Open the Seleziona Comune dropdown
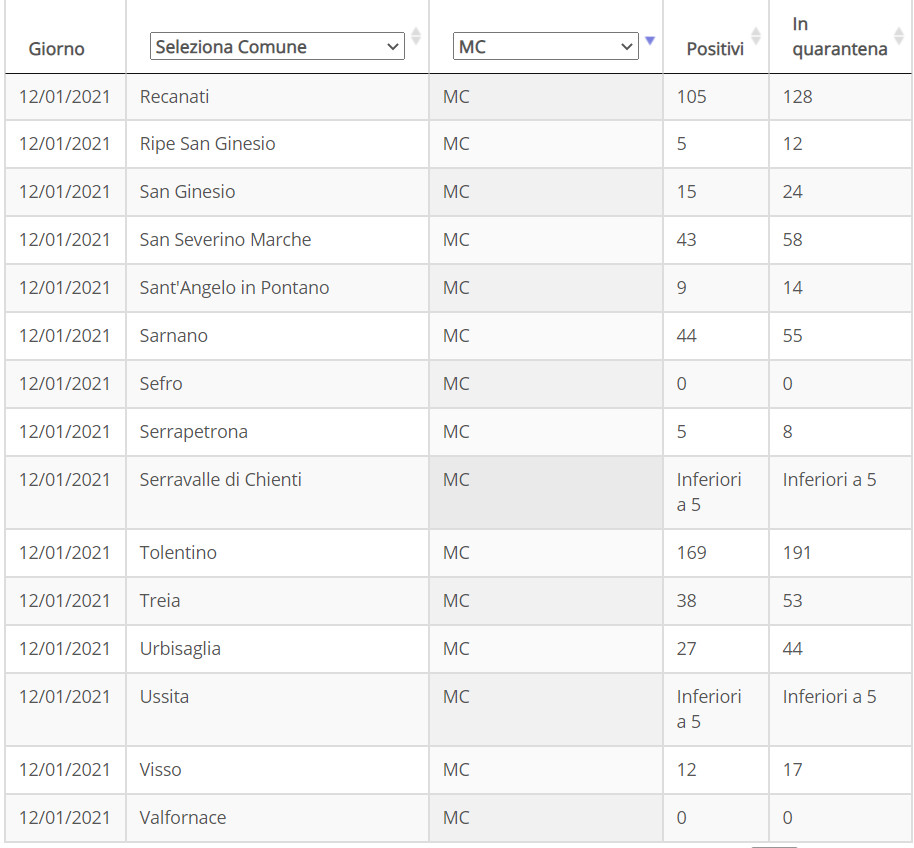The height and width of the screenshot is (848, 914). [277, 46]
